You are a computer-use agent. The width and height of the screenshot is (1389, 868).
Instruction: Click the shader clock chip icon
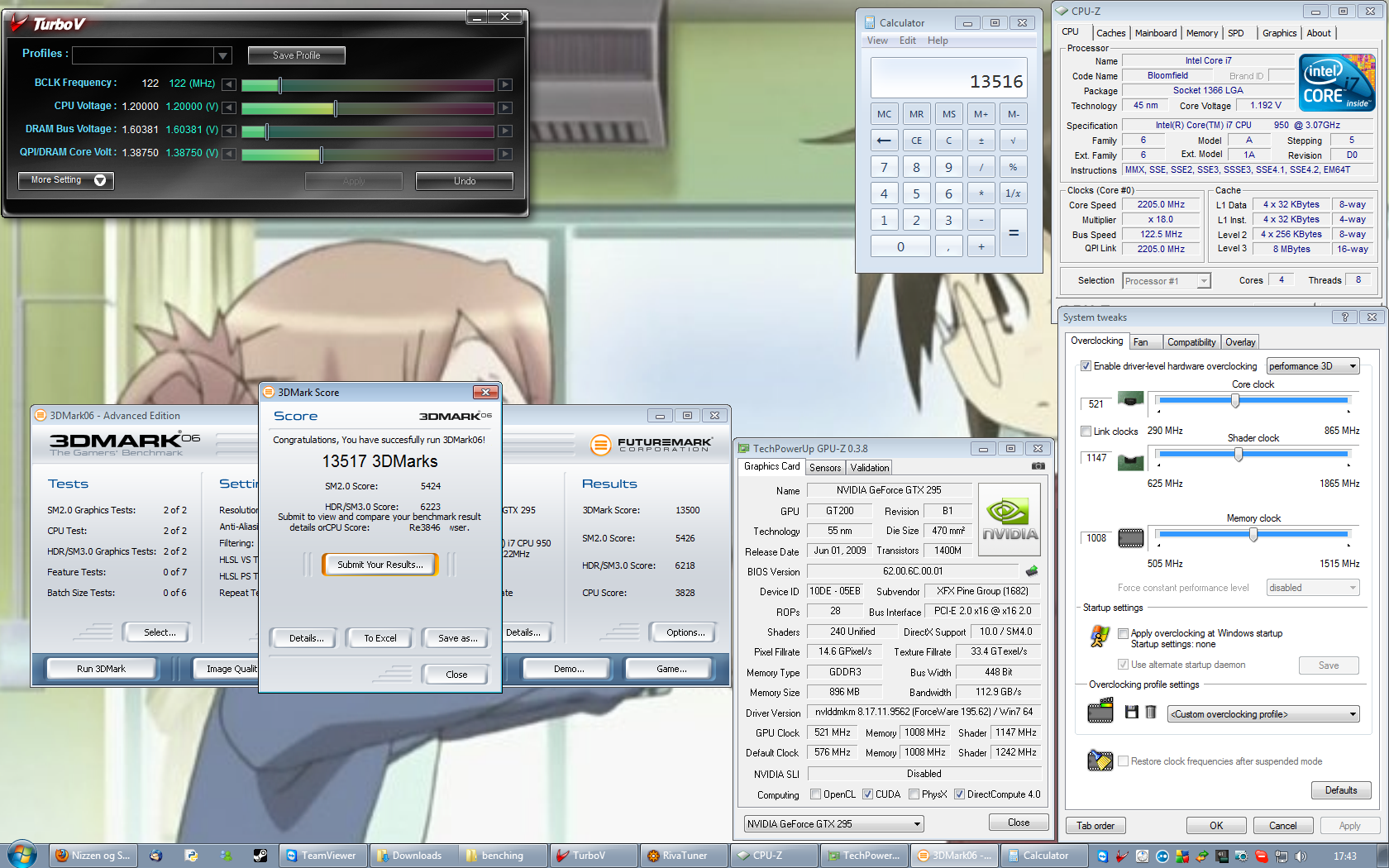pyautogui.click(x=1130, y=460)
